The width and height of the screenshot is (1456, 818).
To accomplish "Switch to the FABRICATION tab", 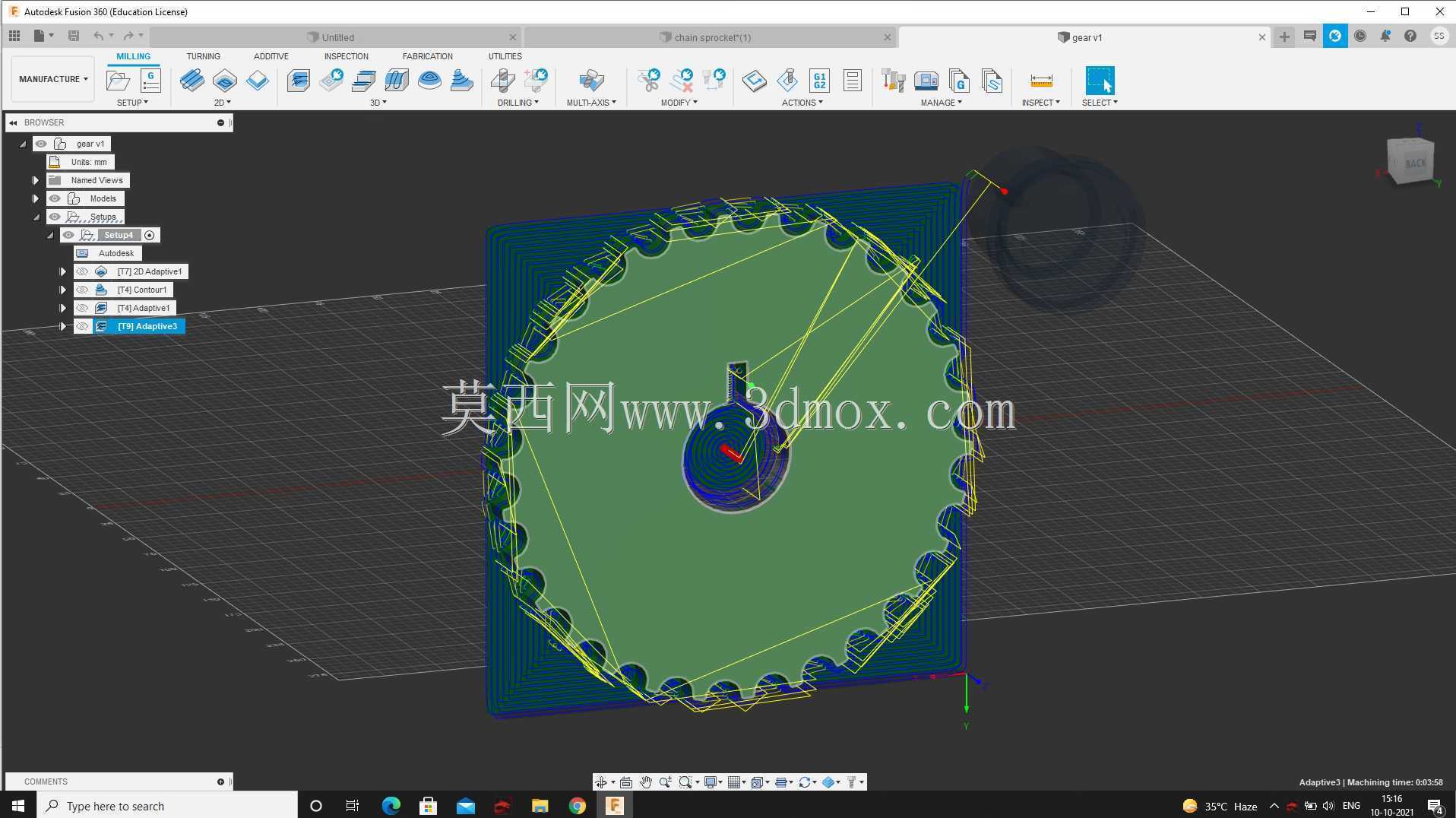I will pyautogui.click(x=427, y=56).
